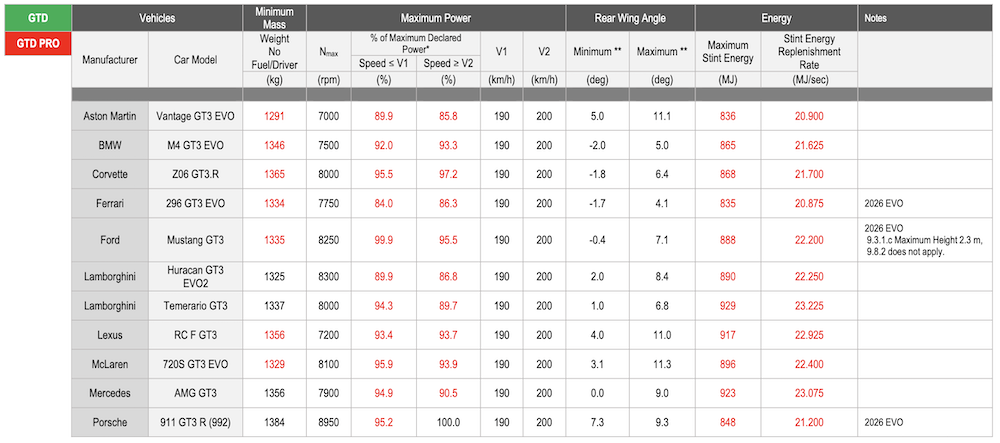Viewport: 1000px width, 443px height.
Task: Click the Aston Martin manufacturer cell
Action: coord(110,117)
